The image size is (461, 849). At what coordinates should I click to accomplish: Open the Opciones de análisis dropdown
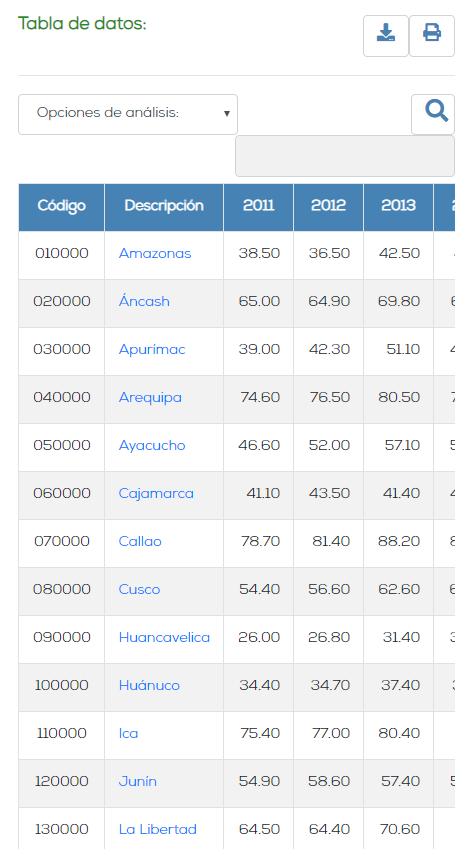[x=128, y=114]
